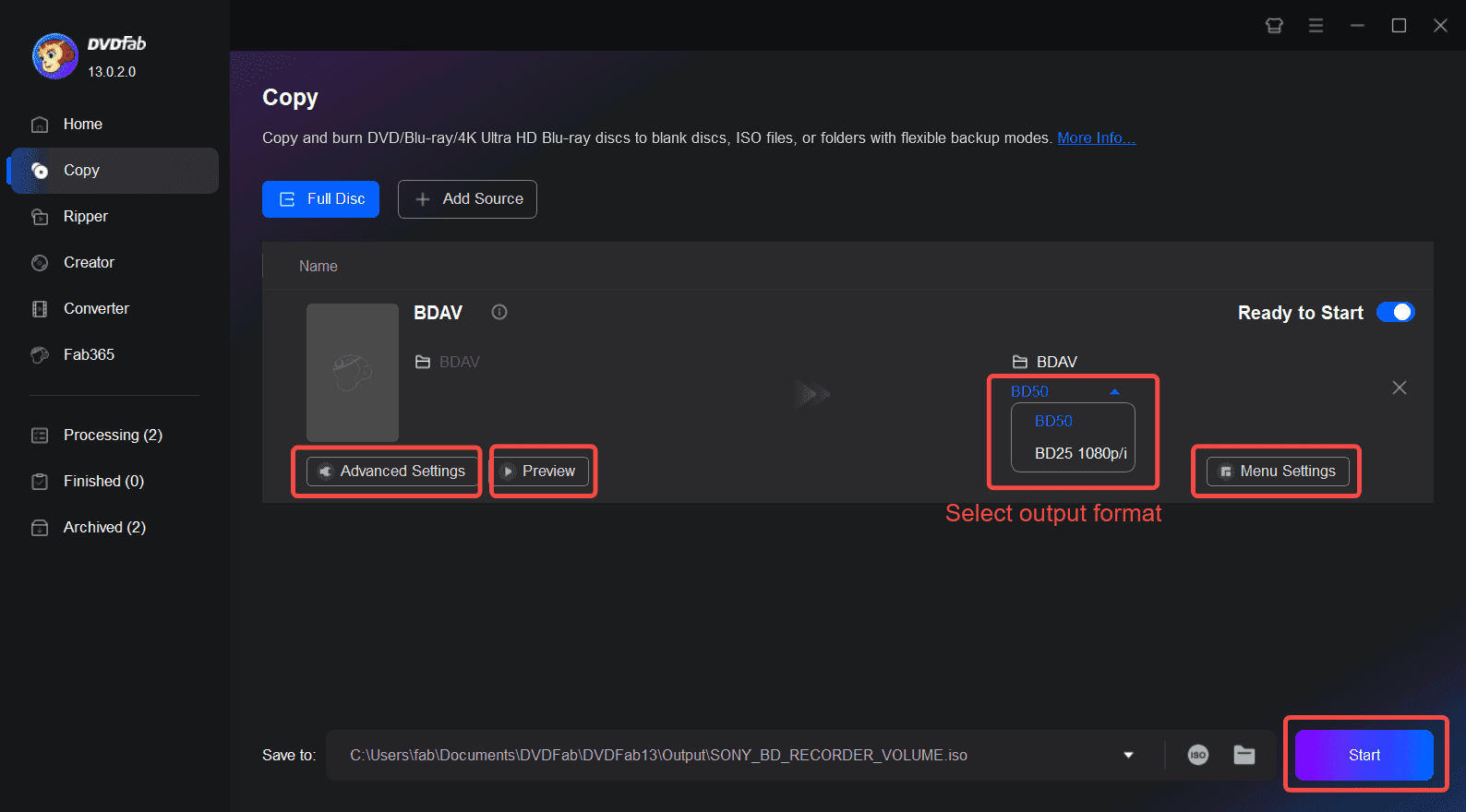
Task: Open Advanced Settings
Action: [x=392, y=472]
